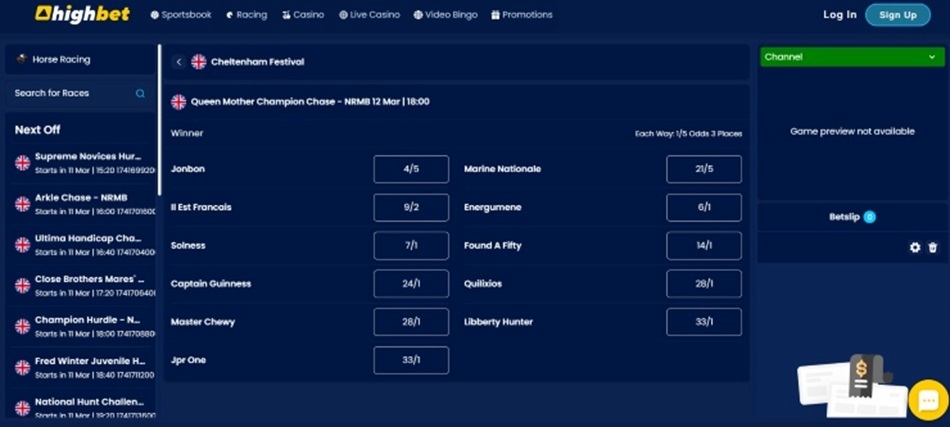This screenshot has width=950, height=427.
Task: Select Libberty Hunter odds 33/1
Action: tap(704, 322)
